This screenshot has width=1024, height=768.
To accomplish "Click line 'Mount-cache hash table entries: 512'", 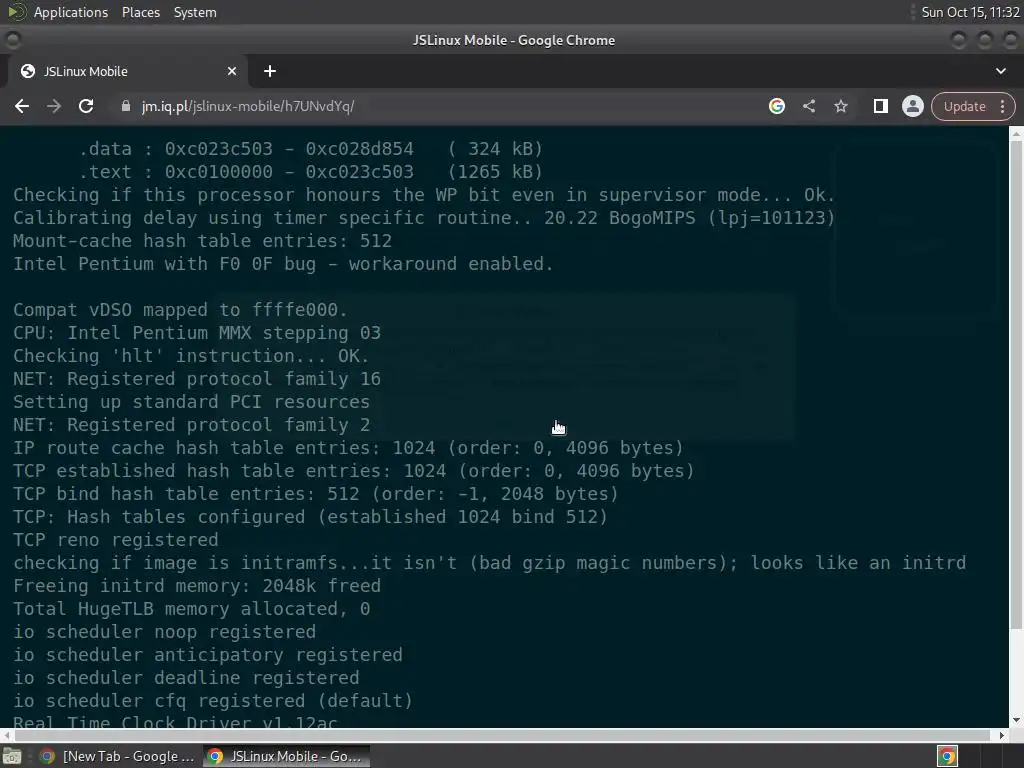I will pos(202,241).
